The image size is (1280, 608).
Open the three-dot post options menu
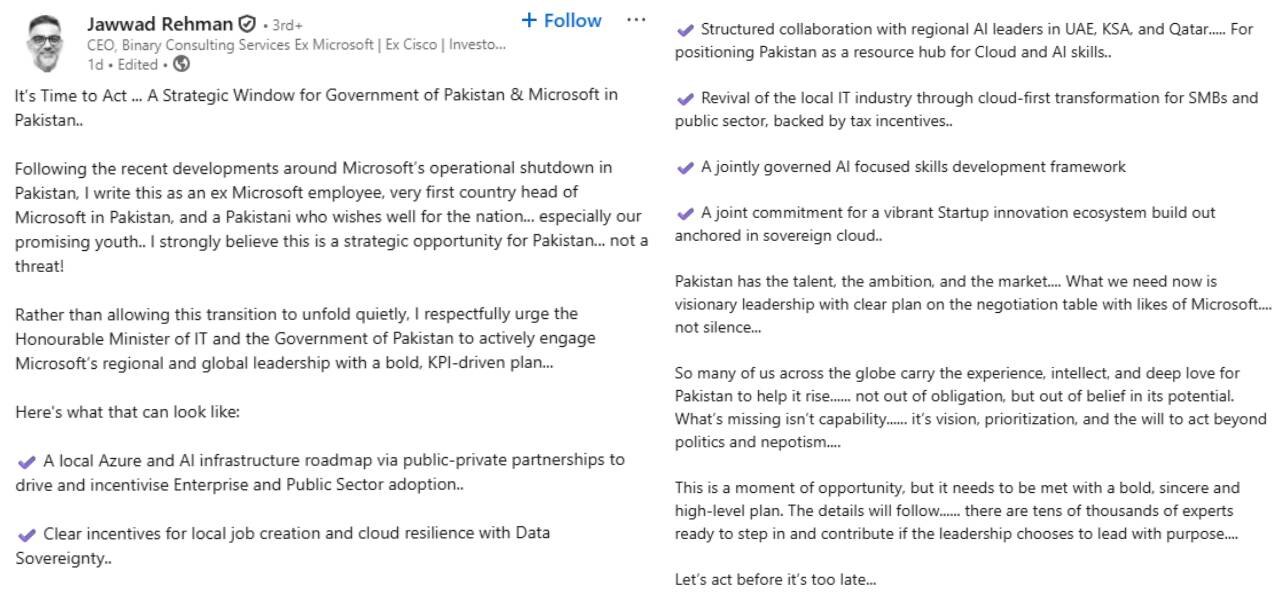tap(636, 20)
